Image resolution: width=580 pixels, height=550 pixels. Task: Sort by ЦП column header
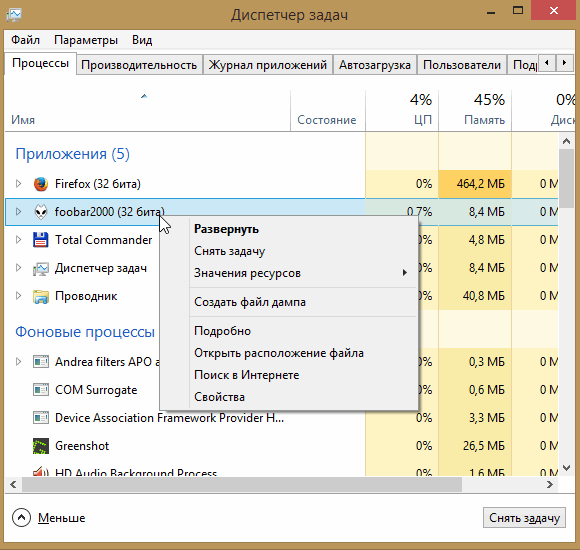click(402, 111)
